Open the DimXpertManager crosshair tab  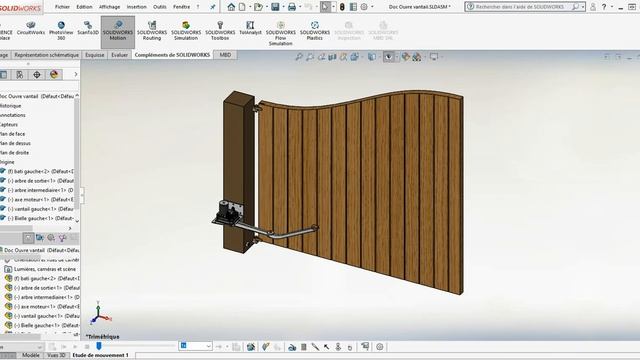[37, 74]
